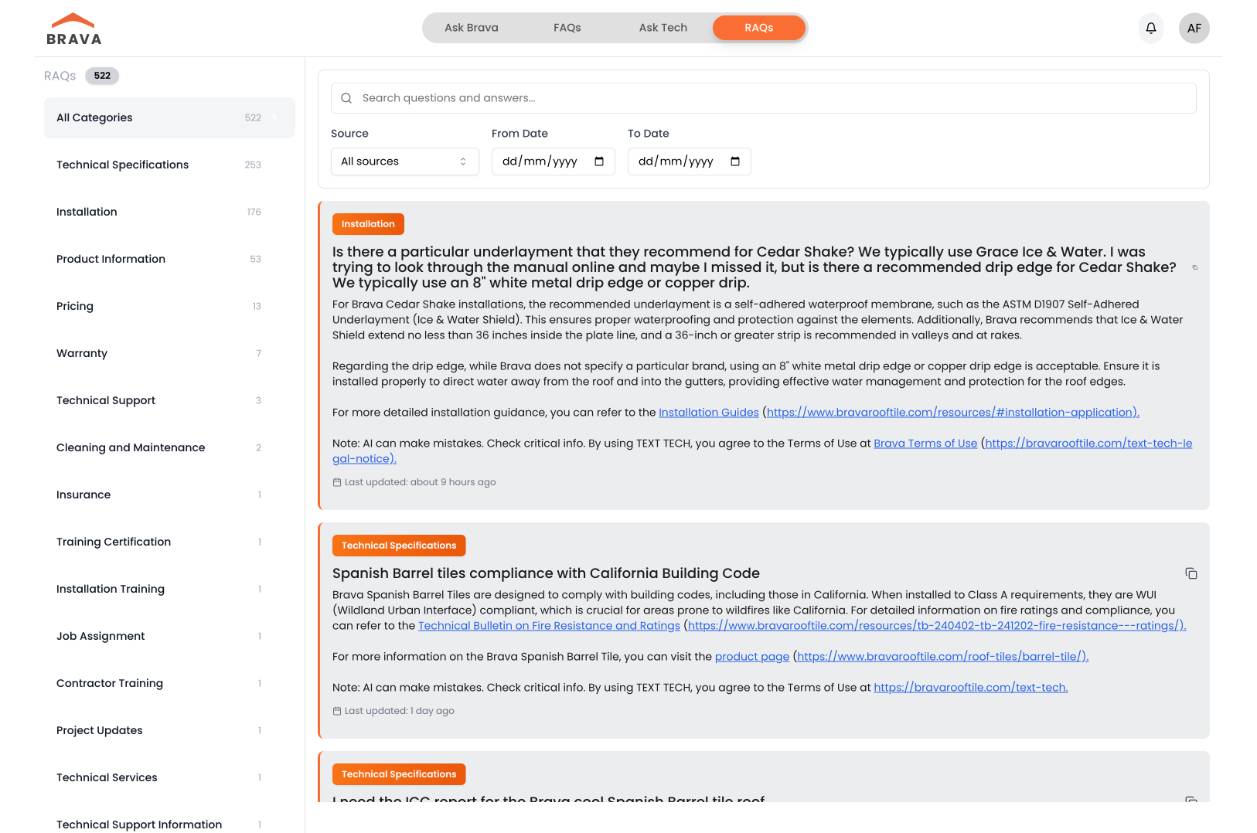Filter by Product Information category

[x=169, y=259]
